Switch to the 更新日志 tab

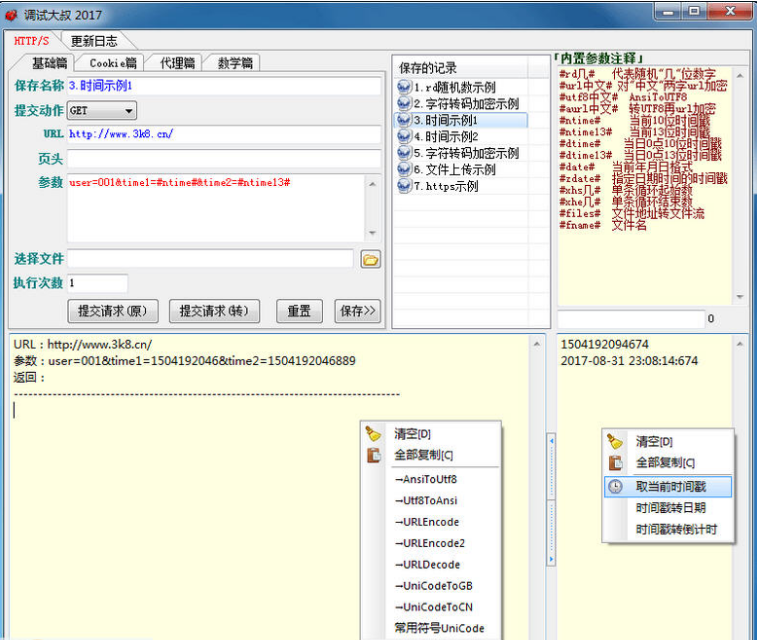click(x=94, y=41)
